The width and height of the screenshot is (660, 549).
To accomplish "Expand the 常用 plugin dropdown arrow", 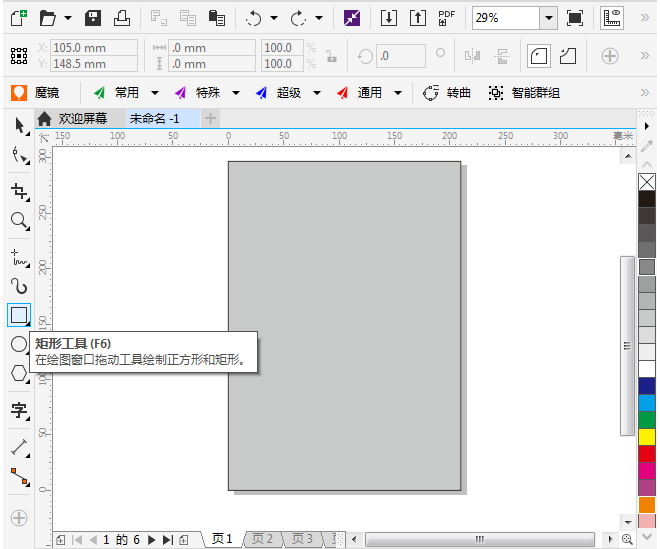I will coord(155,93).
